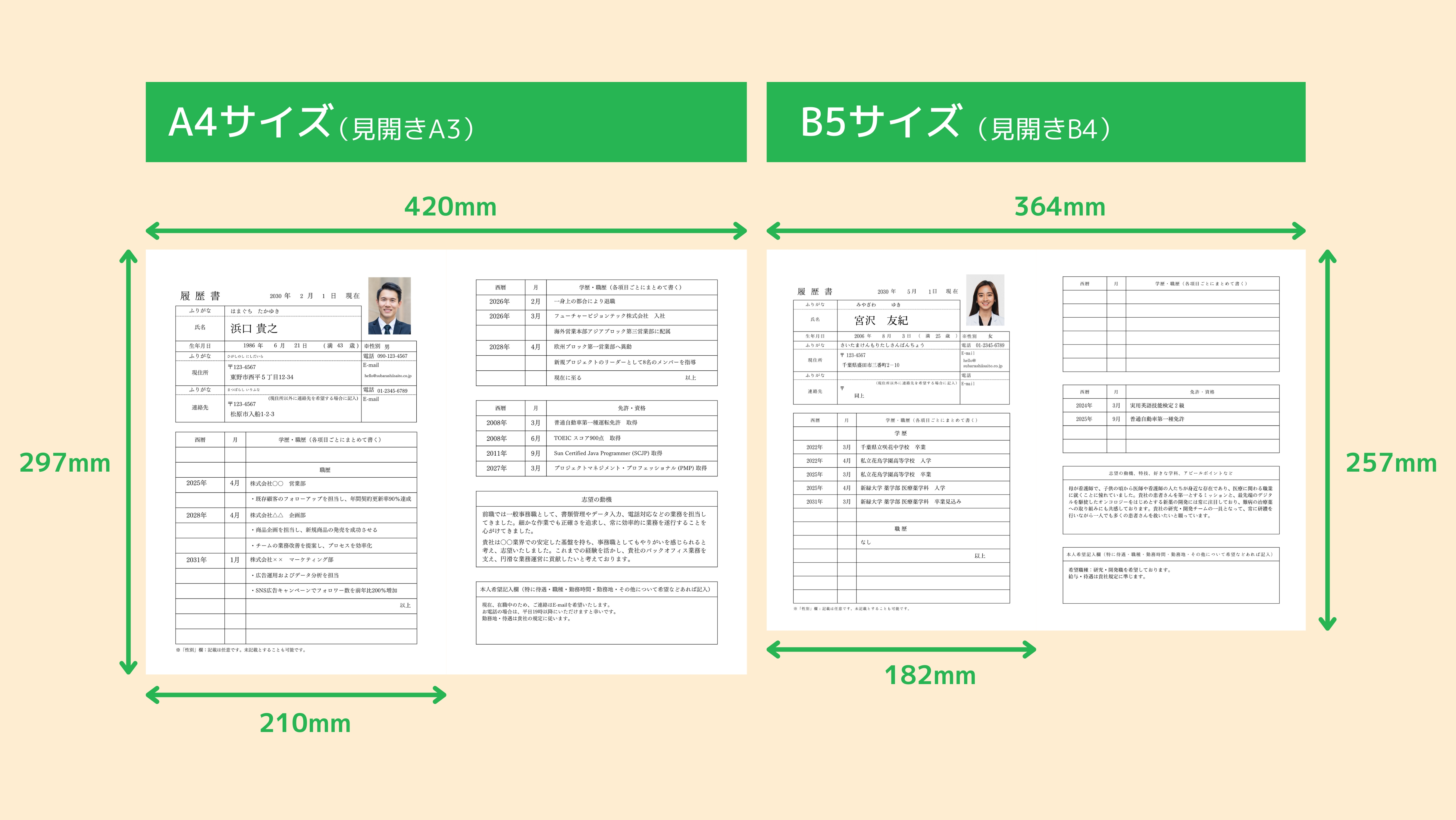The image size is (1456, 820).
Task: Click the 364mm width label
Action: click(x=1060, y=207)
